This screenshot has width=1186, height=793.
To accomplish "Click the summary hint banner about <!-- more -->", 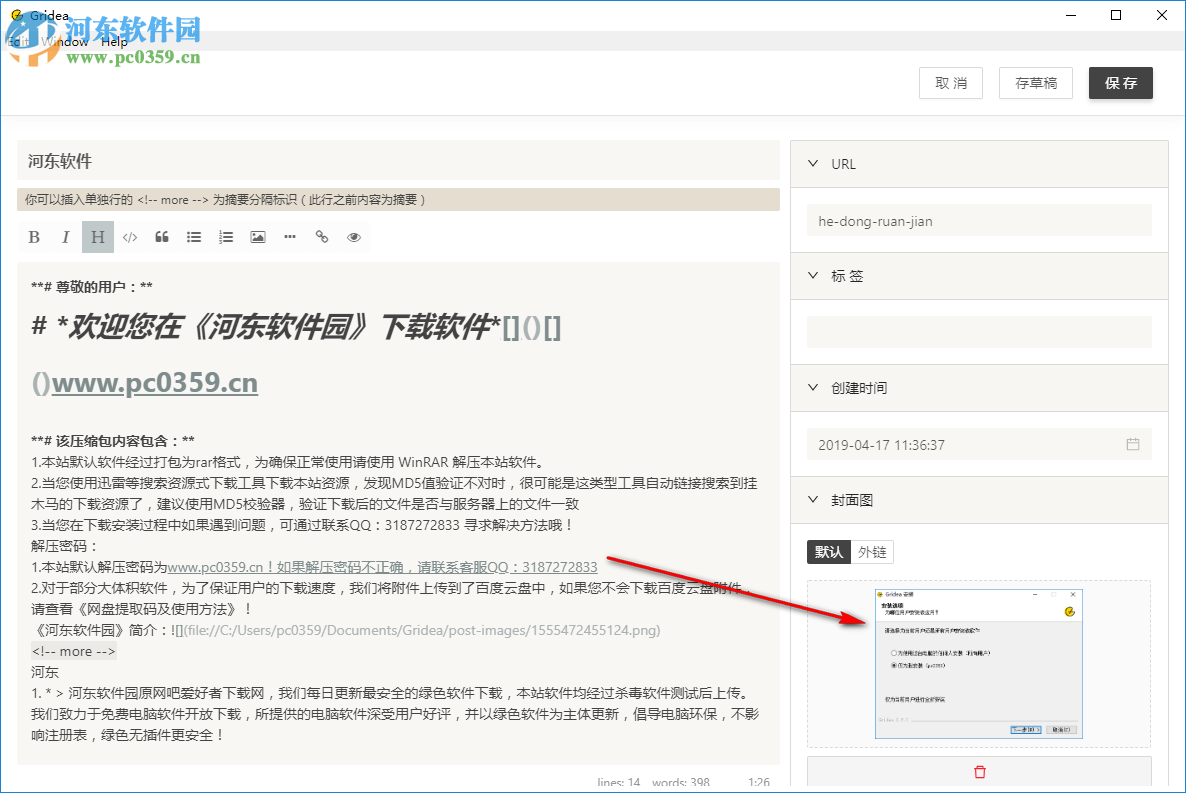I will (398, 200).
